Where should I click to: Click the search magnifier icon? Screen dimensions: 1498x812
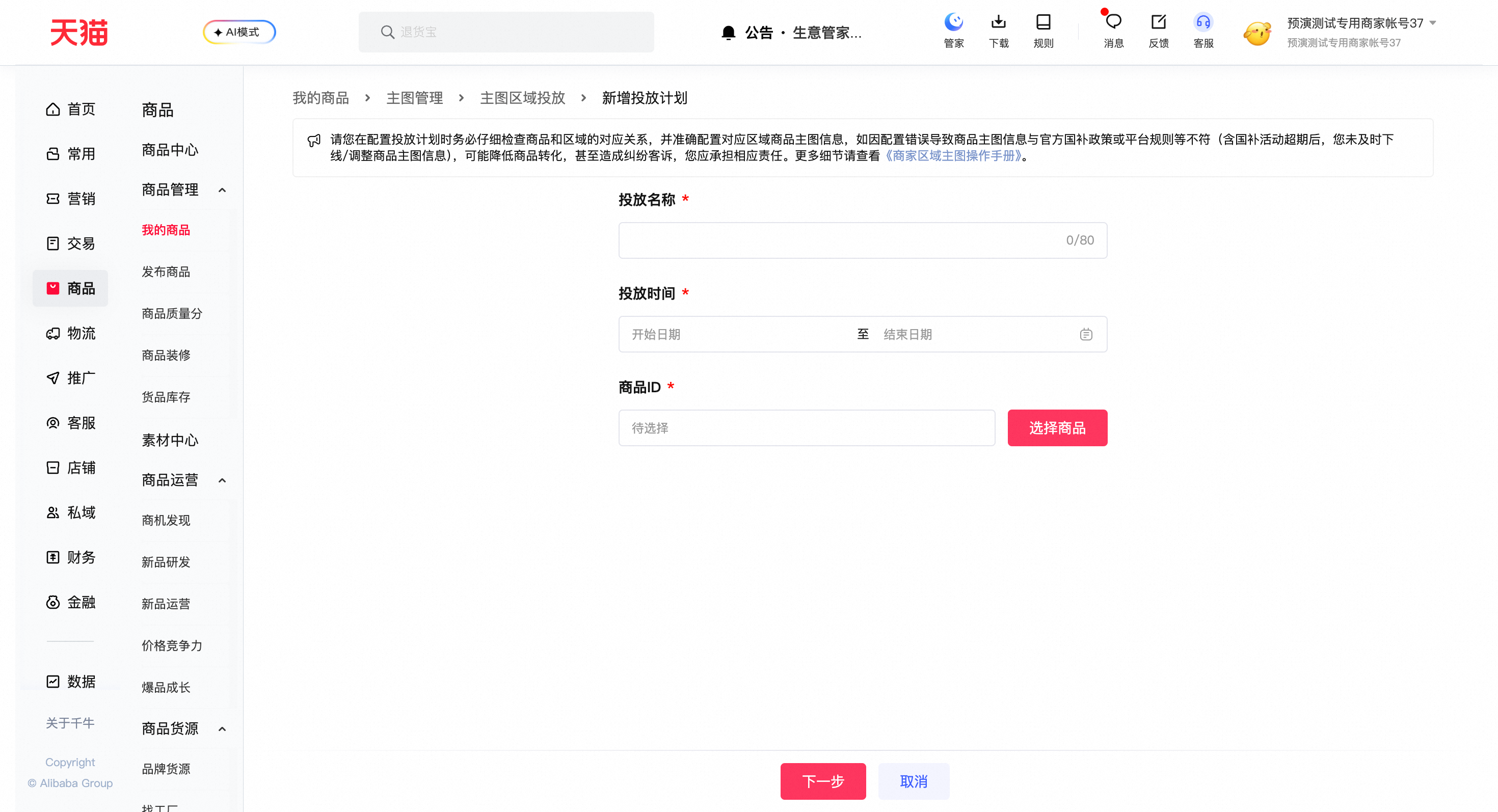coord(387,32)
